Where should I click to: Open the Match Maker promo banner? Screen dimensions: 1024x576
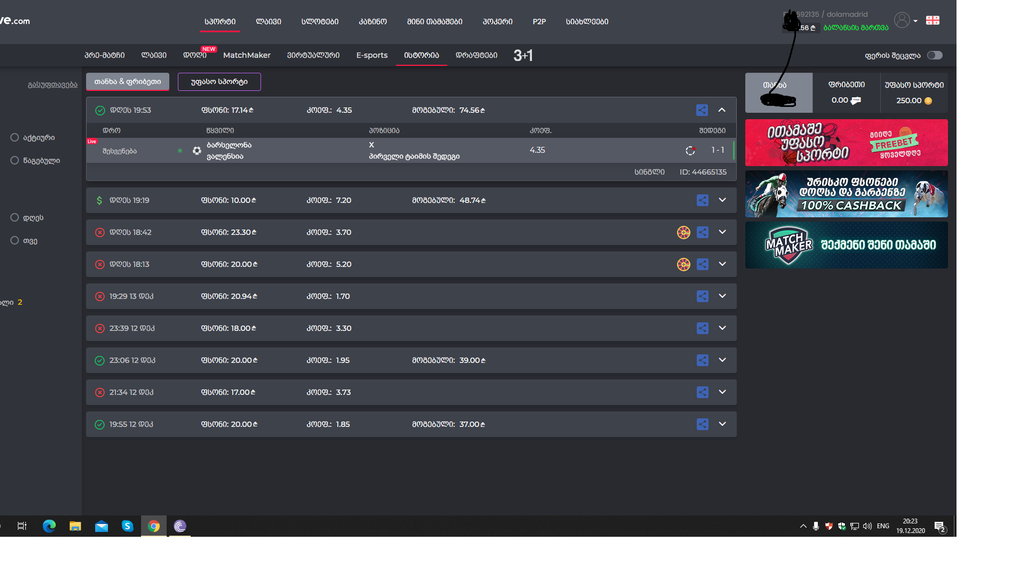pyautogui.click(x=846, y=245)
